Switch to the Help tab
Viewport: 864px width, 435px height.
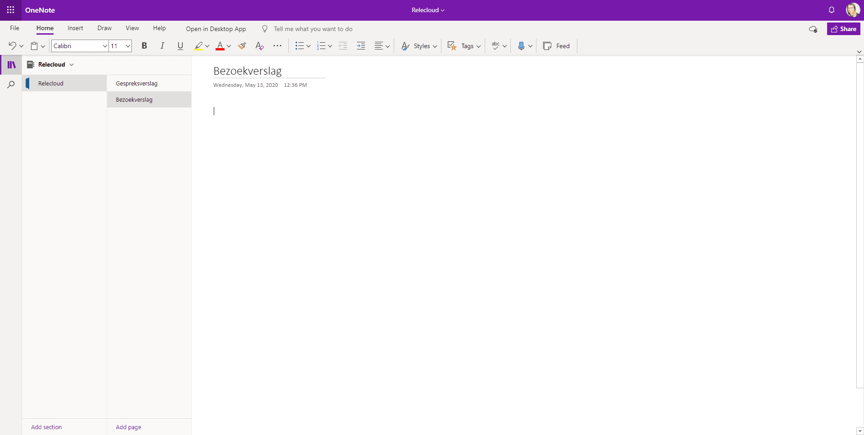tap(159, 28)
